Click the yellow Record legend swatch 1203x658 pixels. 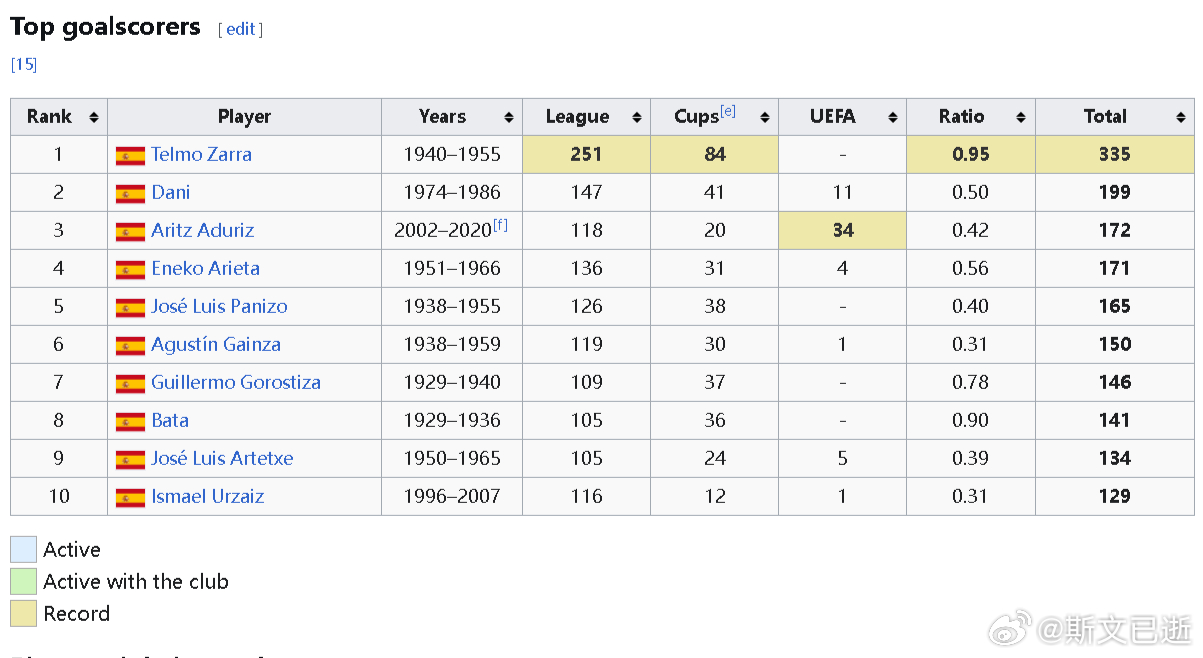point(23,613)
